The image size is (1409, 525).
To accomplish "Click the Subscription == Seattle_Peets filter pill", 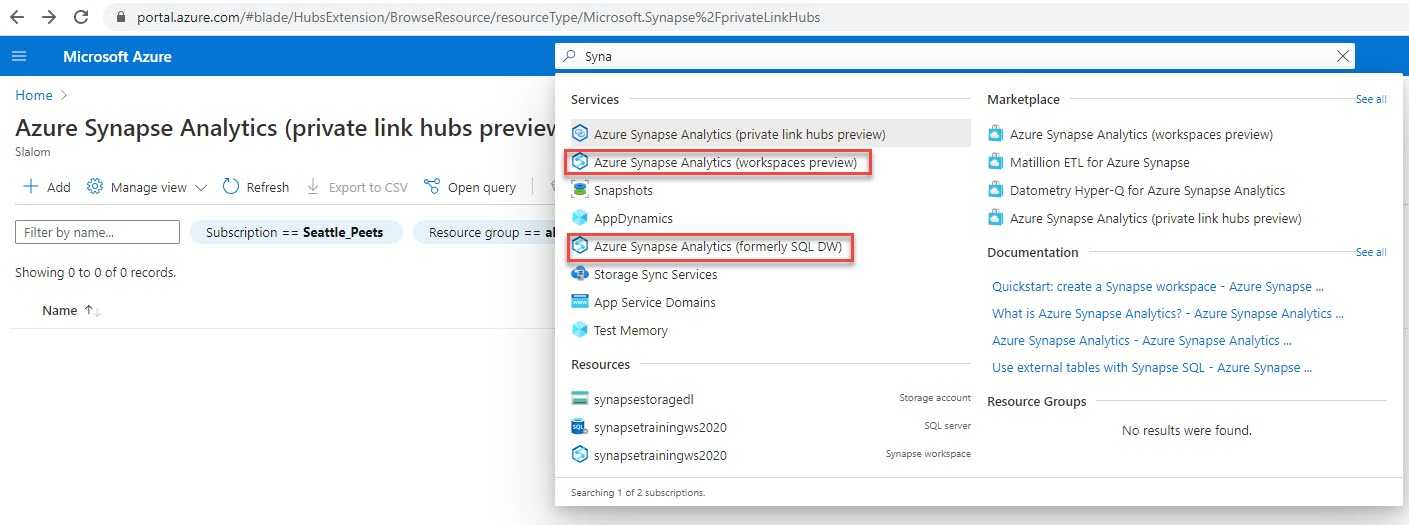I will point(295,232).
